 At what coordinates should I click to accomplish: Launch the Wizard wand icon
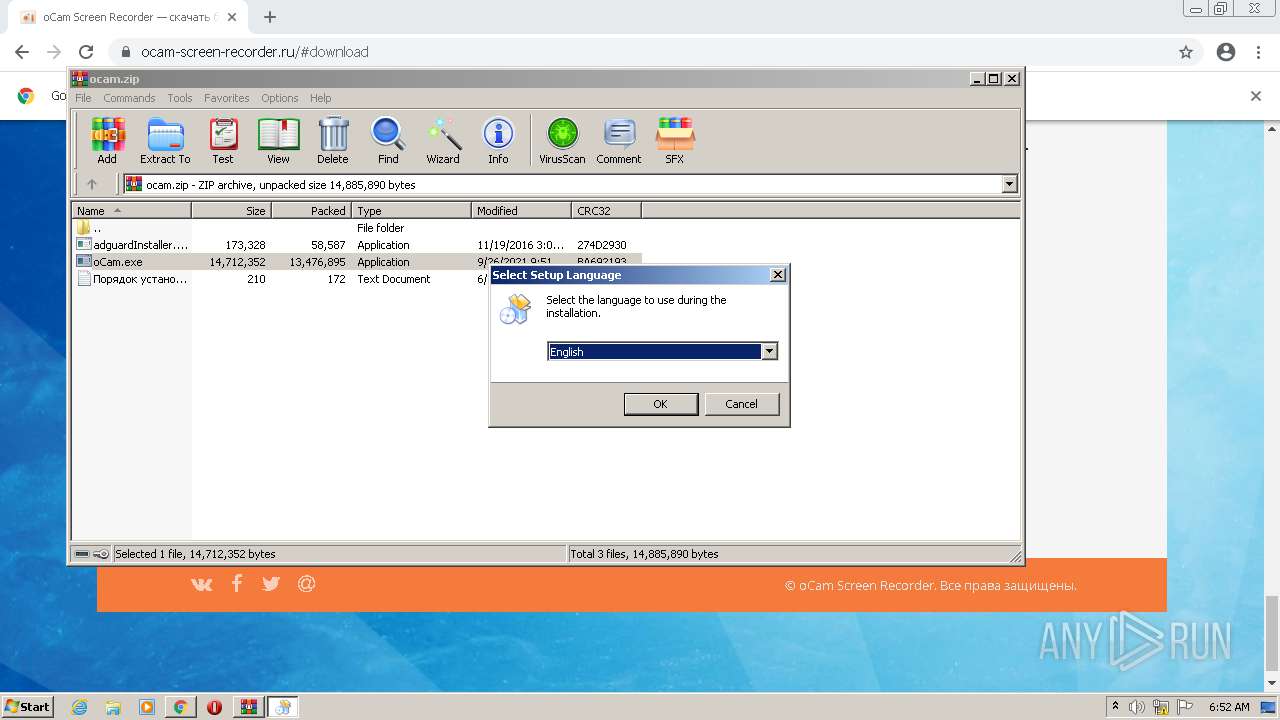pos(443,141)
